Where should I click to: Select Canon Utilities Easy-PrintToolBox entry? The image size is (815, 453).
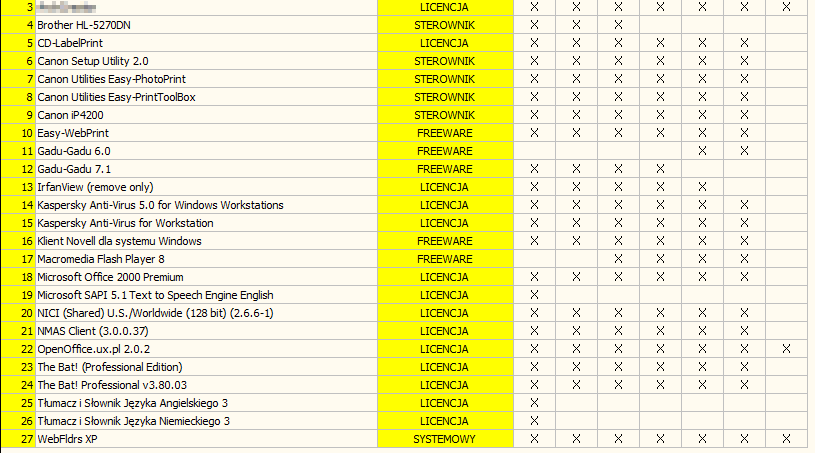(206, 97)
